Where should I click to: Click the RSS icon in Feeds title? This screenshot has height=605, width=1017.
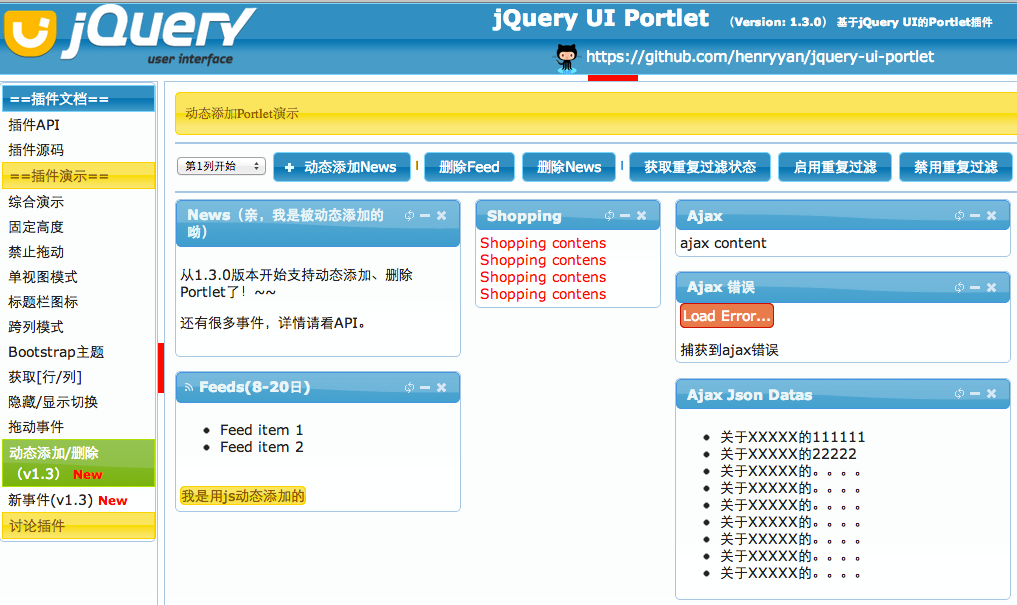click(188, 387)
